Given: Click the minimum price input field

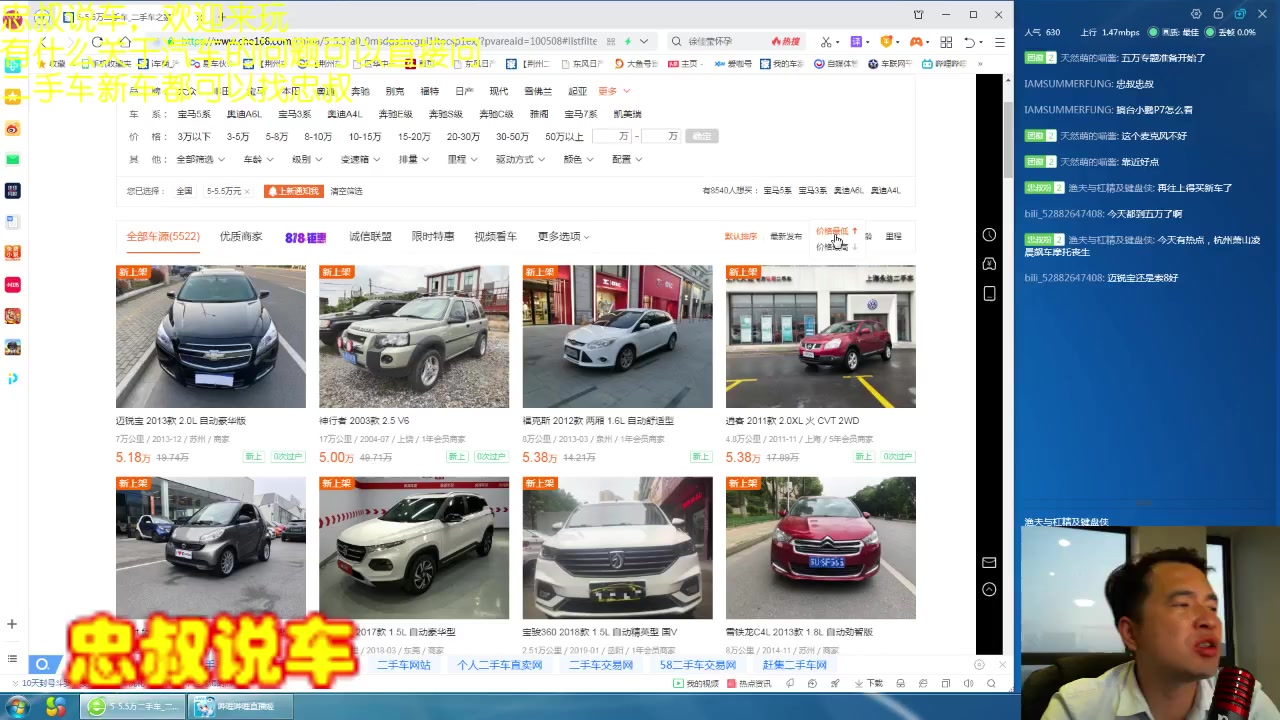Looking at the screenshot, I should tap(612, 136).
